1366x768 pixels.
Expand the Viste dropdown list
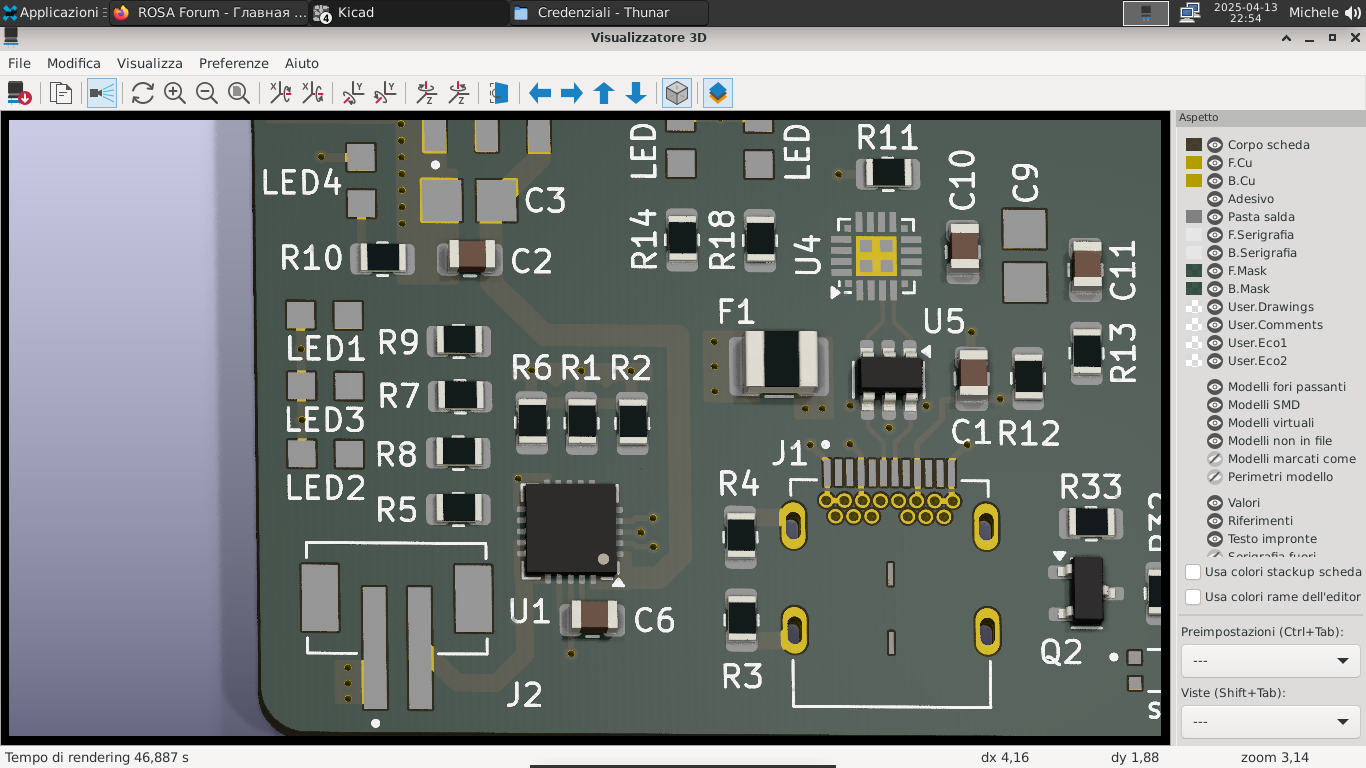(1270, 721)
